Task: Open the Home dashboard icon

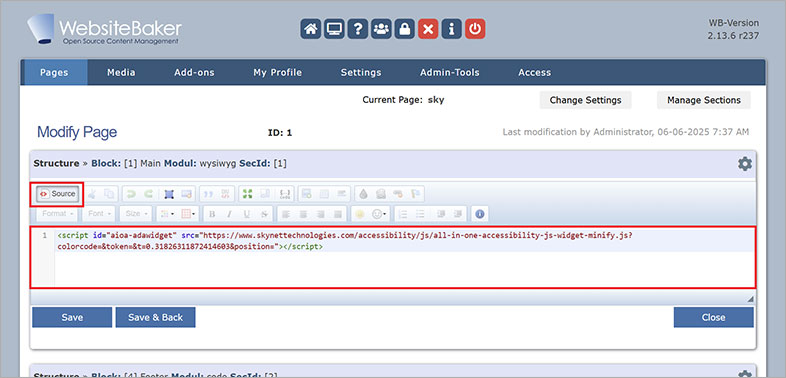Action: [x=311, y=29]
